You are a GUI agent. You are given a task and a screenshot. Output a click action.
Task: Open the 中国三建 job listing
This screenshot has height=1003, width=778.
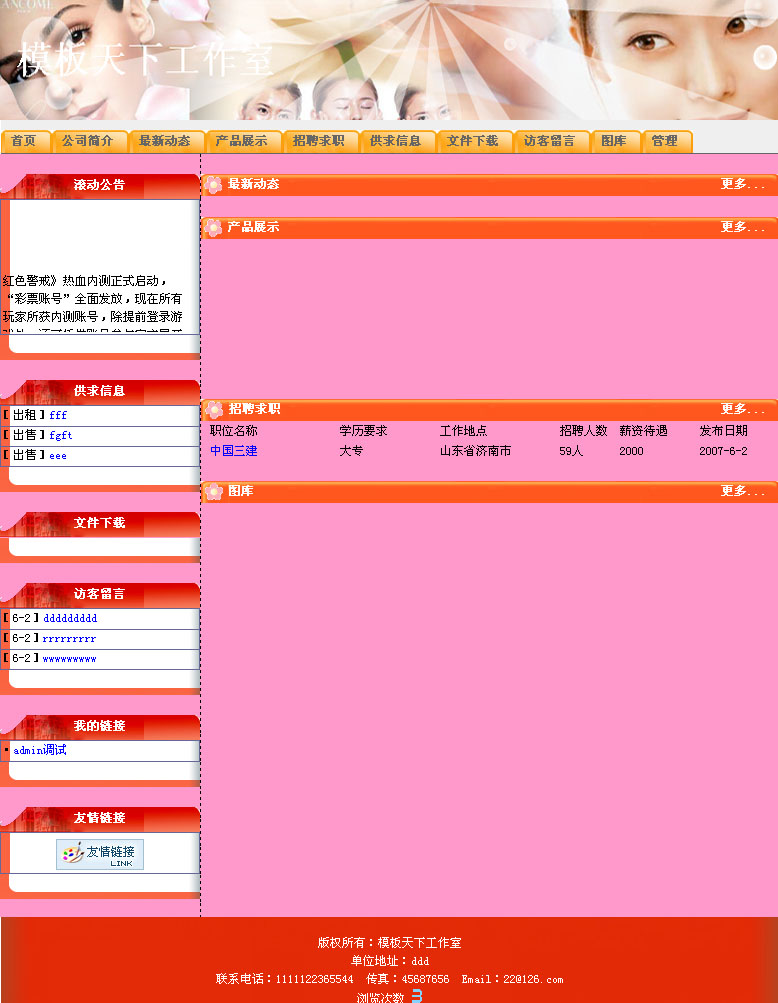(x=233, y=451)
